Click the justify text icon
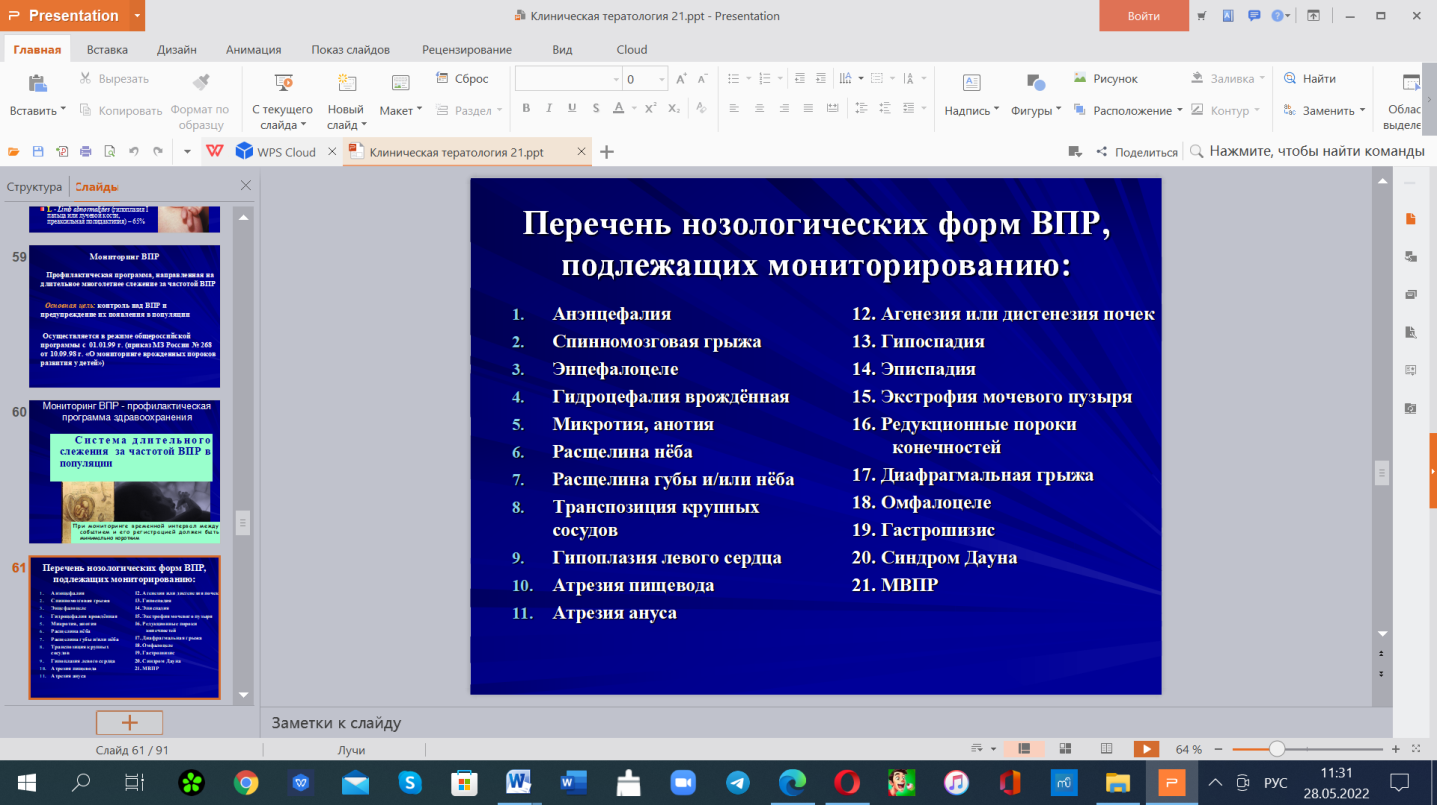This screenshot has width=1437, height=805. [x=809, y=109]
